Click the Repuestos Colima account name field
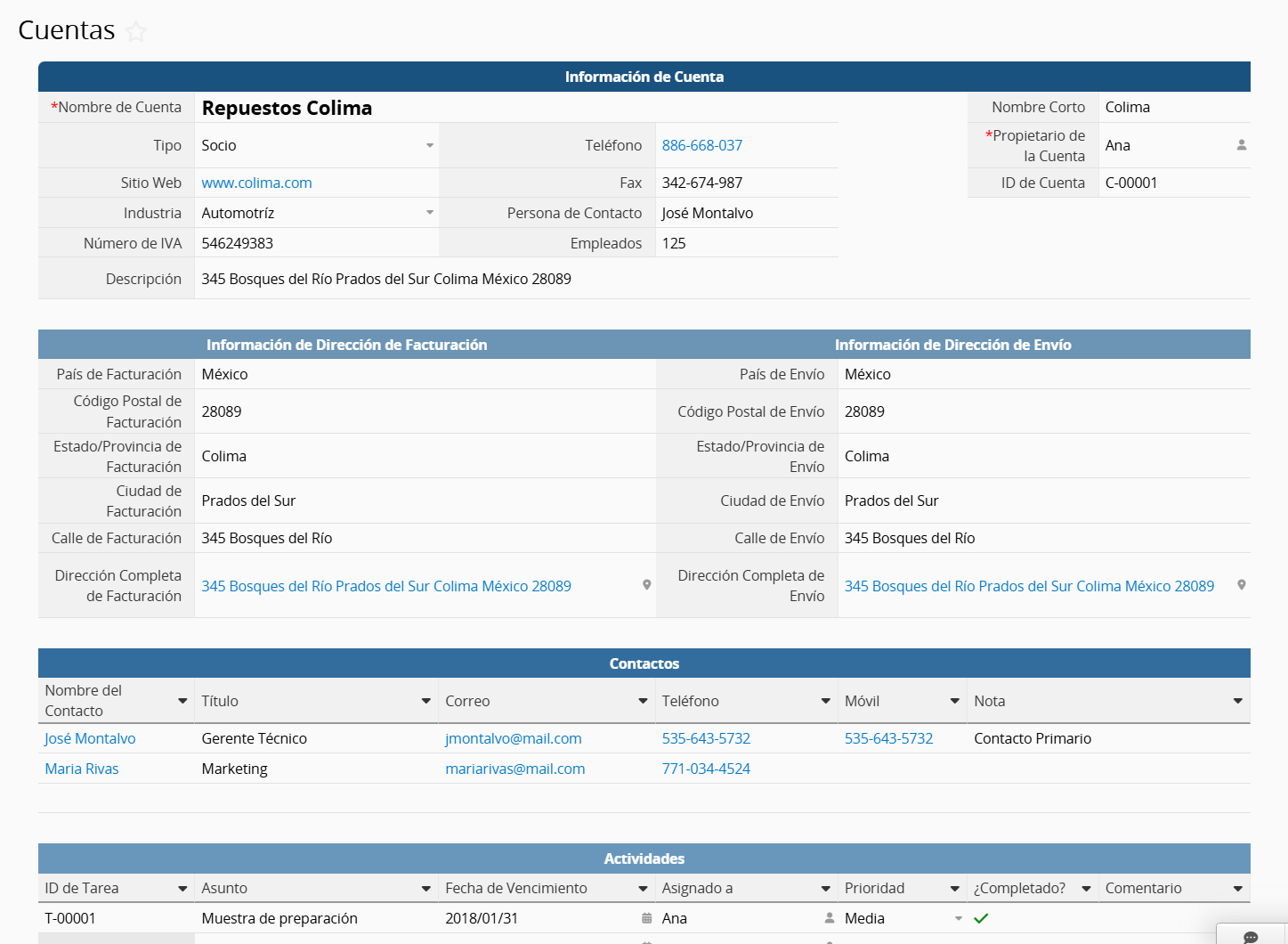1288x944 pixels. (x=287, y=108)
